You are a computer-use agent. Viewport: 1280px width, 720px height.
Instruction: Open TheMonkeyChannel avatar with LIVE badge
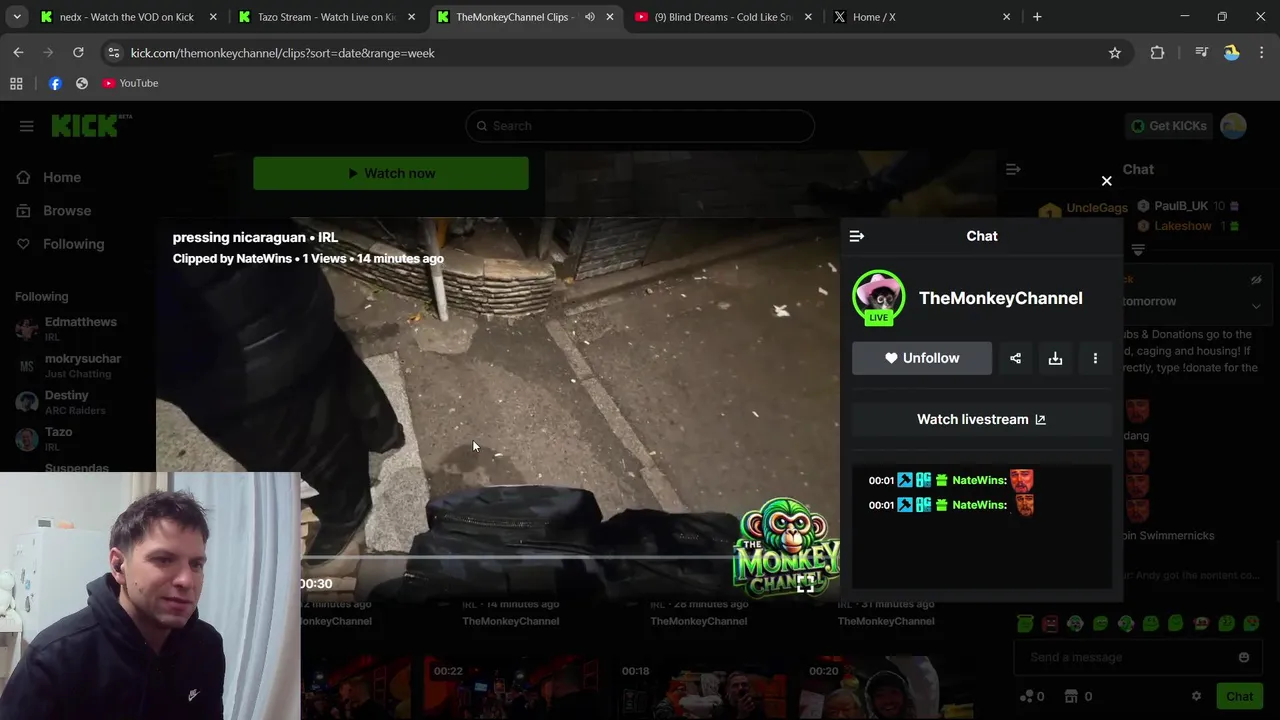click(878, 297)
